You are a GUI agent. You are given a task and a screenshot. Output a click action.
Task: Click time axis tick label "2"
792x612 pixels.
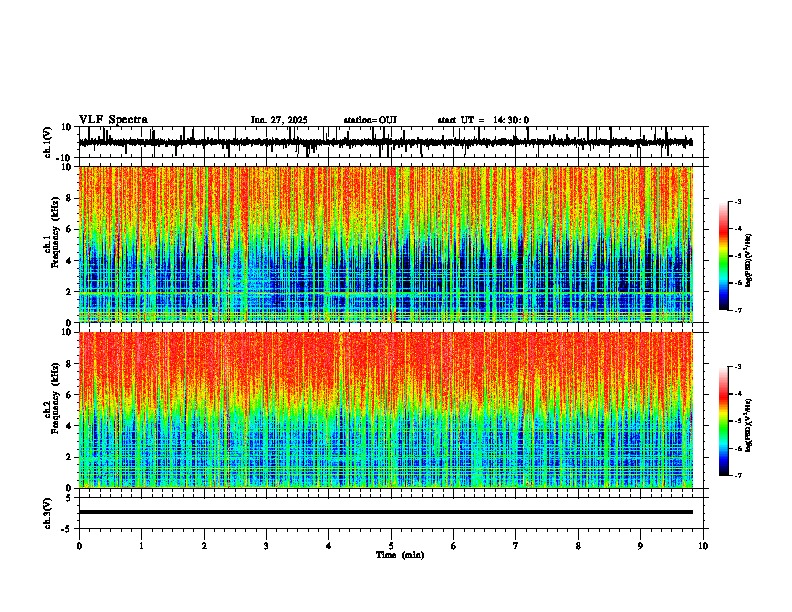pyautogui.click(x=204, y=546)
